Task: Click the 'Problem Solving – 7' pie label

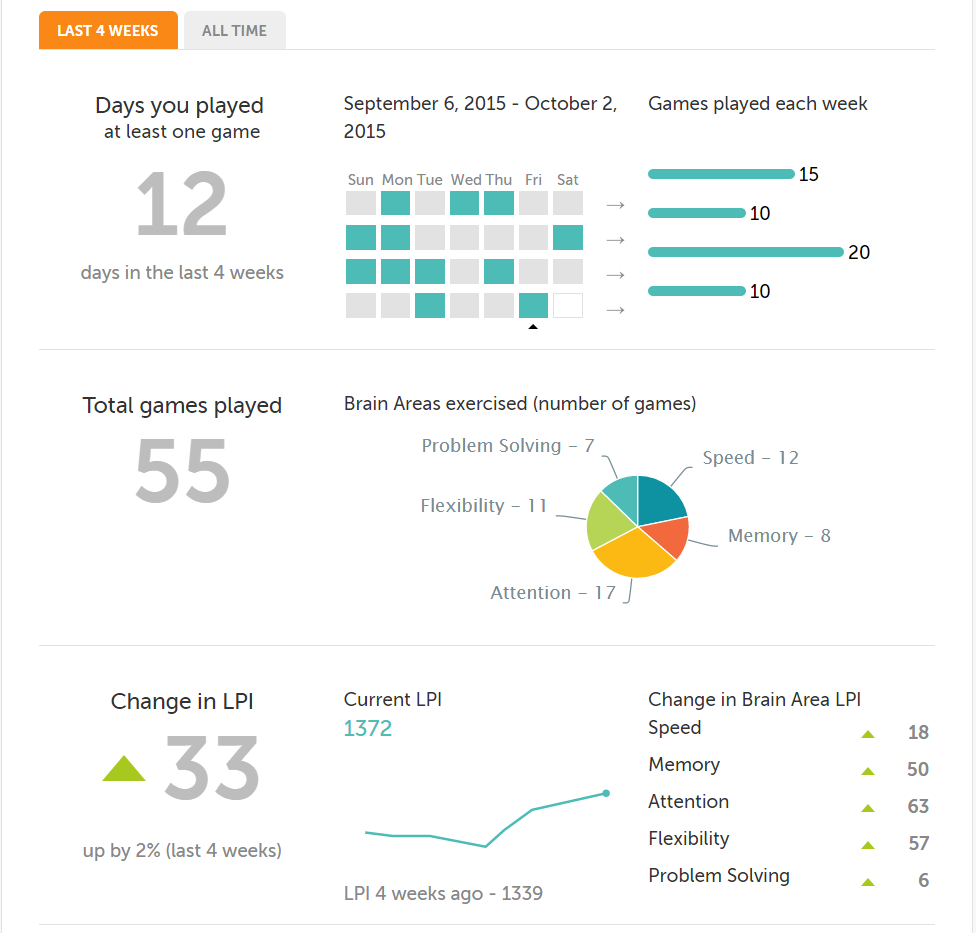Action: (x=508, y=446)
